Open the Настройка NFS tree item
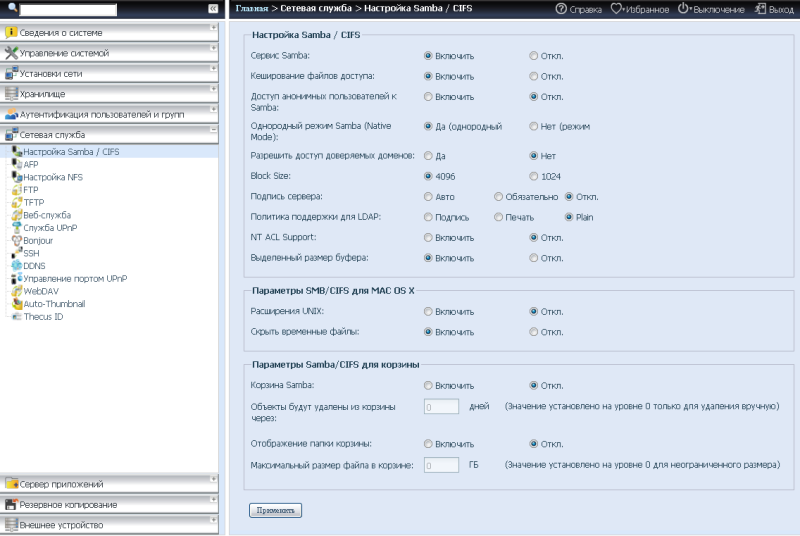The height and width of the screenshot is (536, 800). (53, 177)
